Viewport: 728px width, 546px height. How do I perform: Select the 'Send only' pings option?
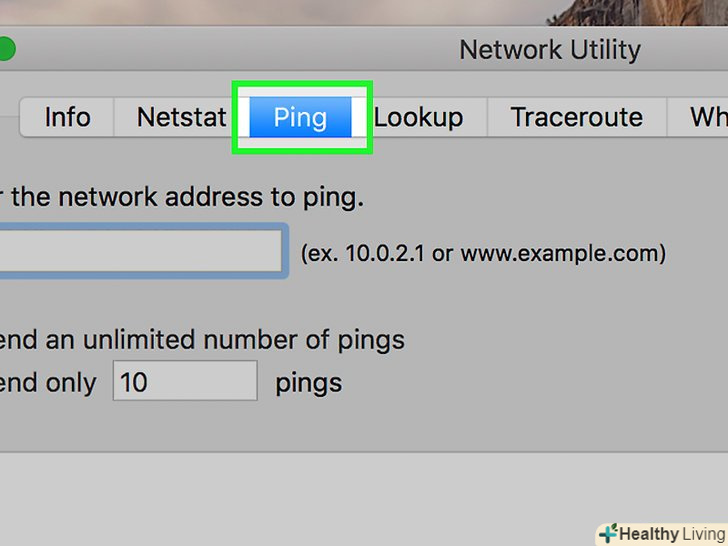(48, 382)
